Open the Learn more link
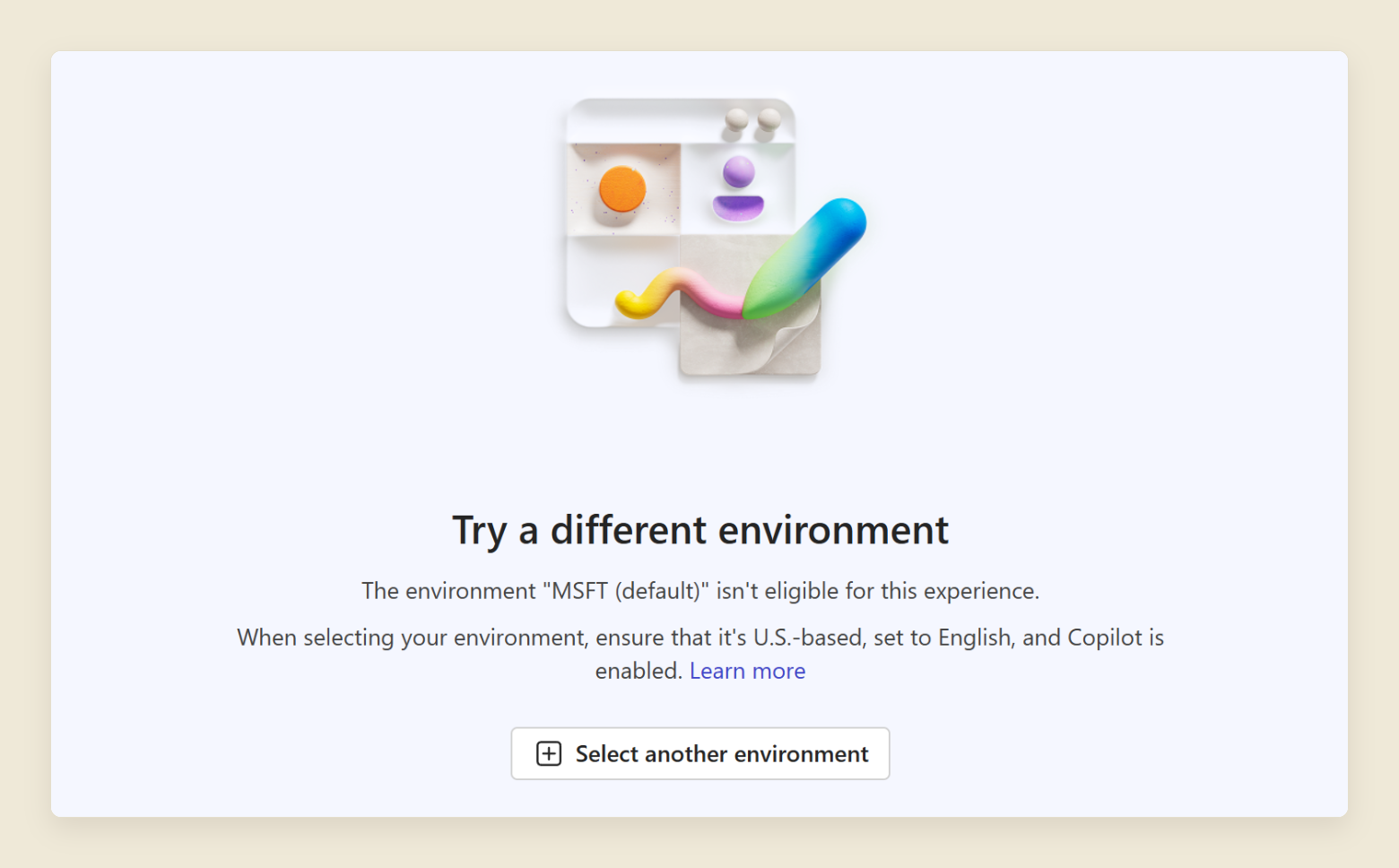1399x868 pixels. click(747, 671)
